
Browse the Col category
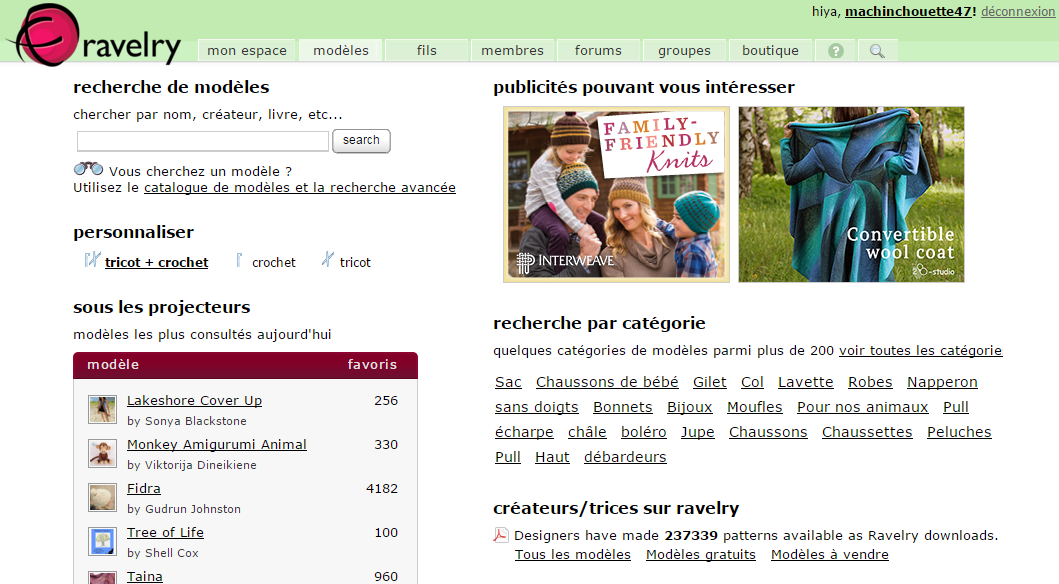coord(752,382)
